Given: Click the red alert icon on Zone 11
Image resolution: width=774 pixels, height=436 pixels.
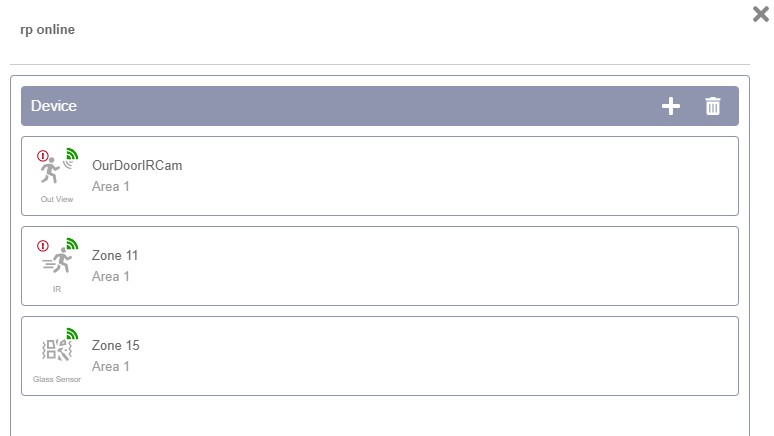Looking at the screenshot, I should point(43,246).
